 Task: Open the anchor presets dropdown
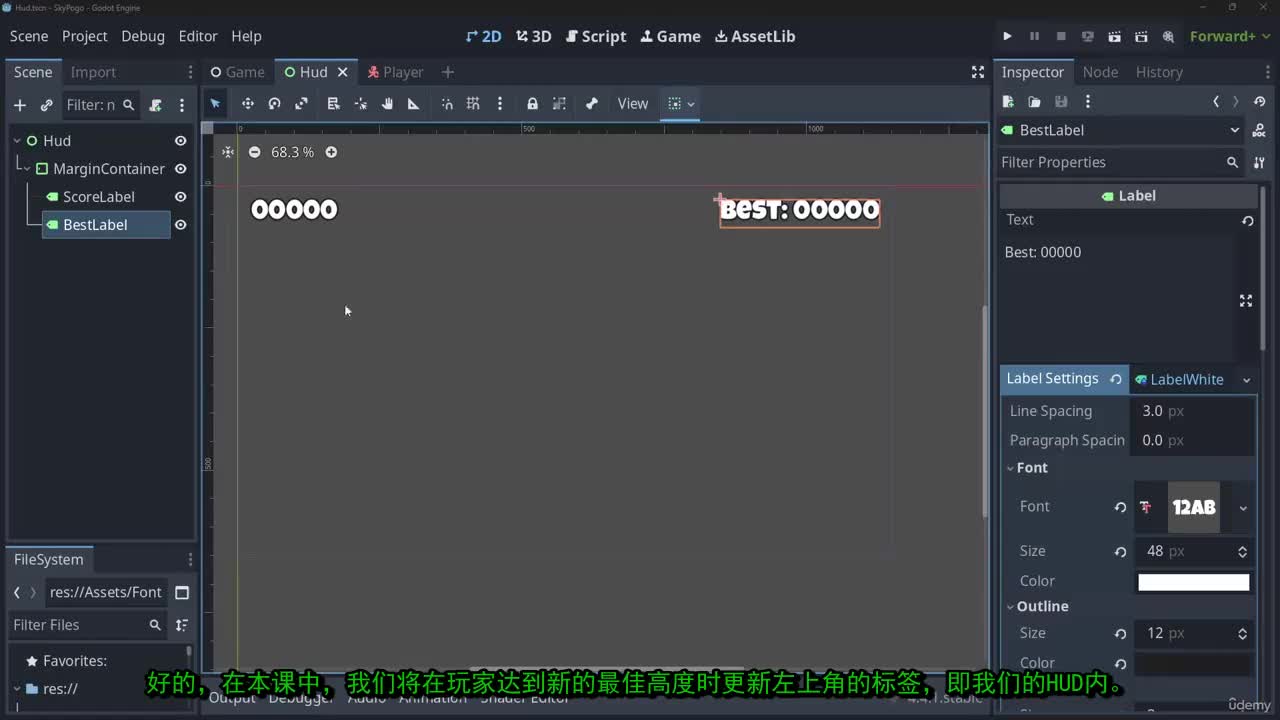(x=681, y=104)
